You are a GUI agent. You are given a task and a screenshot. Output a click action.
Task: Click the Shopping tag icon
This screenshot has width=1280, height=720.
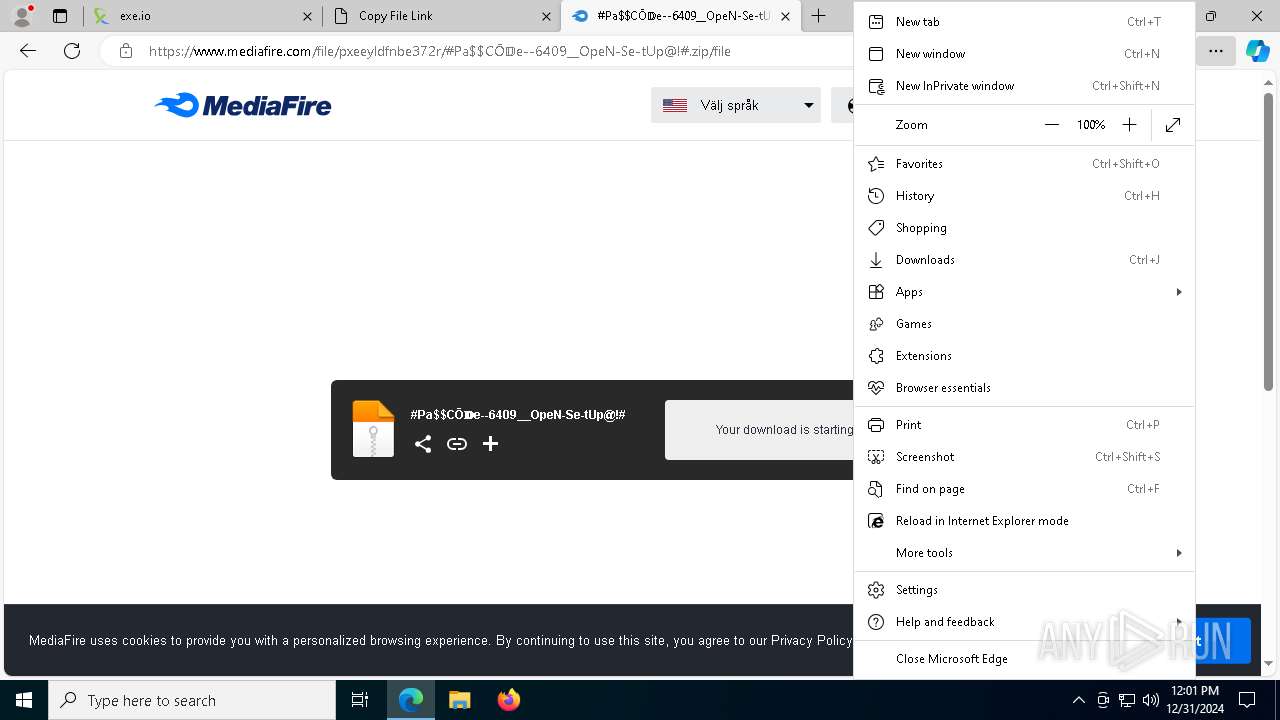pos(876,228)
